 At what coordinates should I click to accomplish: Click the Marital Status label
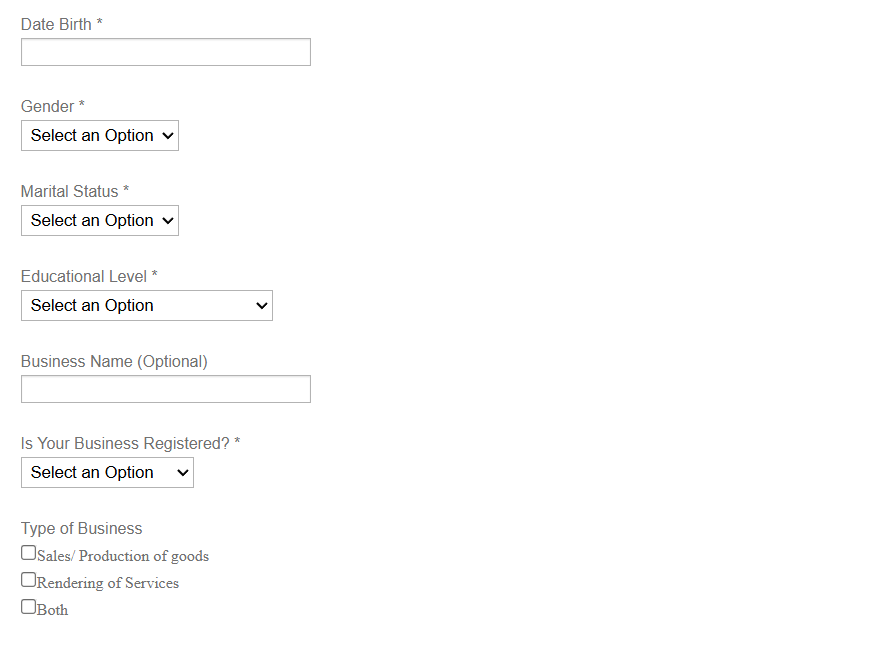coord(70,191)
